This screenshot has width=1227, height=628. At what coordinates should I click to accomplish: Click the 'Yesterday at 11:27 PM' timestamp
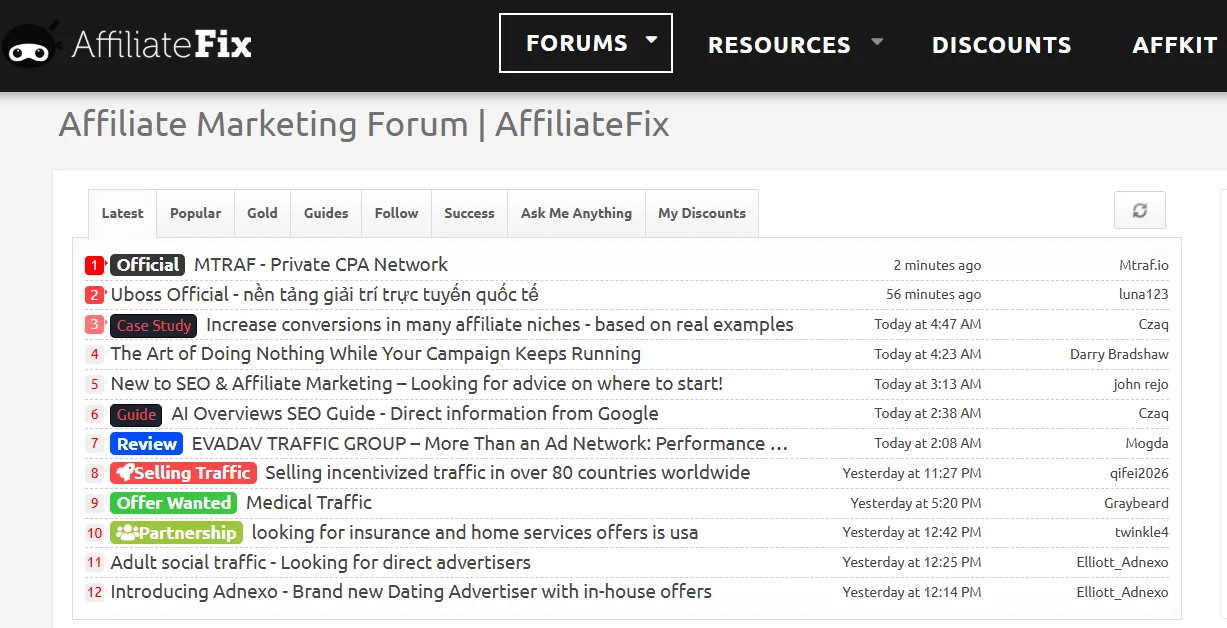point(912,473)
